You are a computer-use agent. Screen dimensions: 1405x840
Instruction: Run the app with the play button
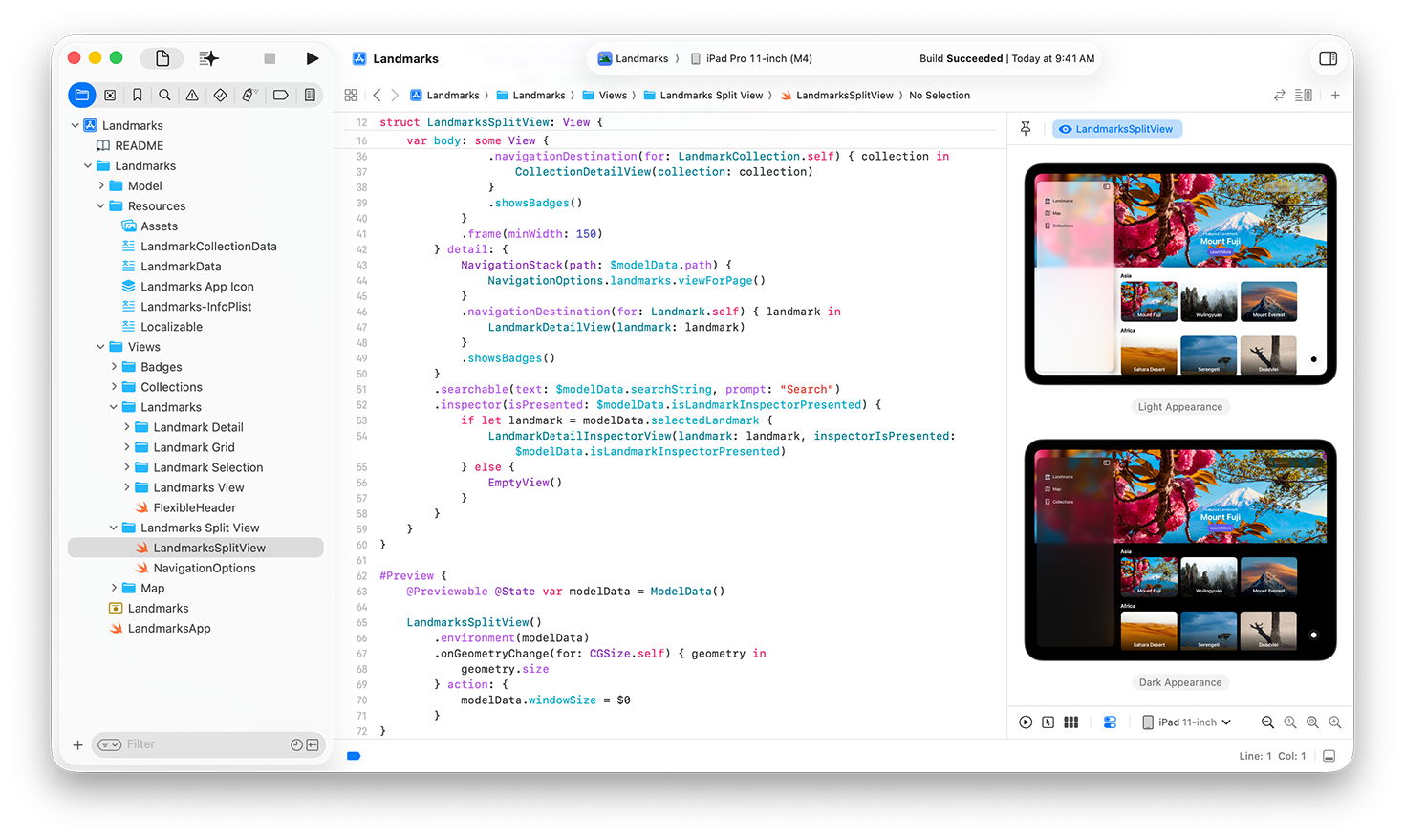click(312, 58)
